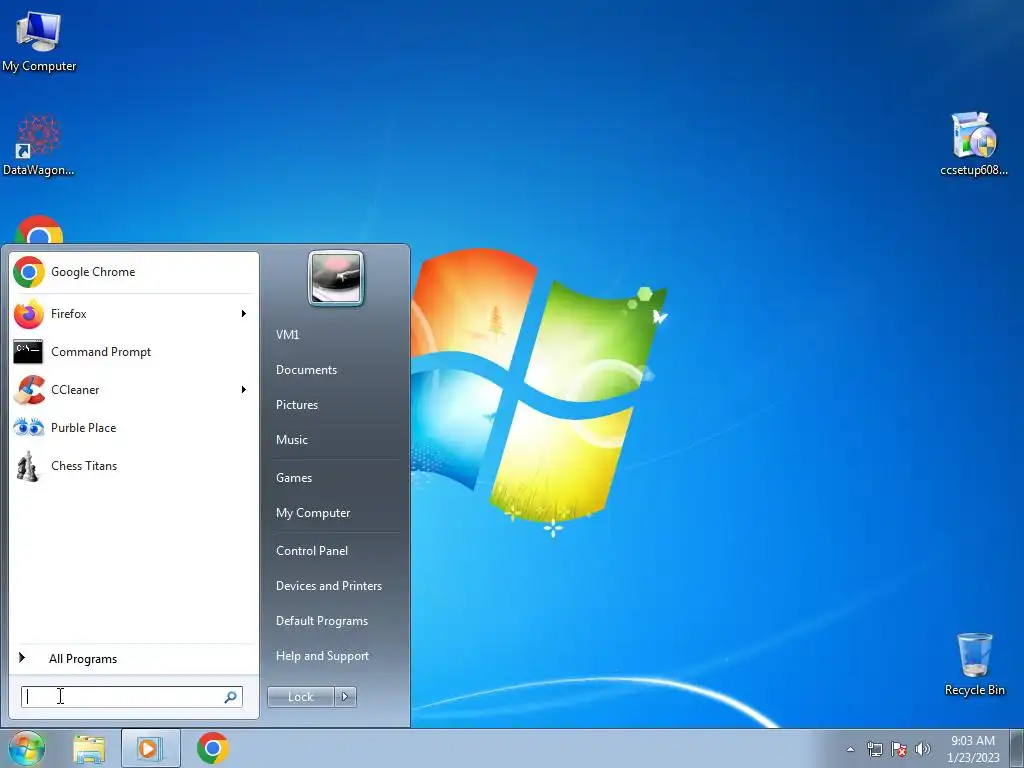The image size is (1024, 768).
Task: Expand CCleaner jump list arrow
Action: tap(244, 390)
